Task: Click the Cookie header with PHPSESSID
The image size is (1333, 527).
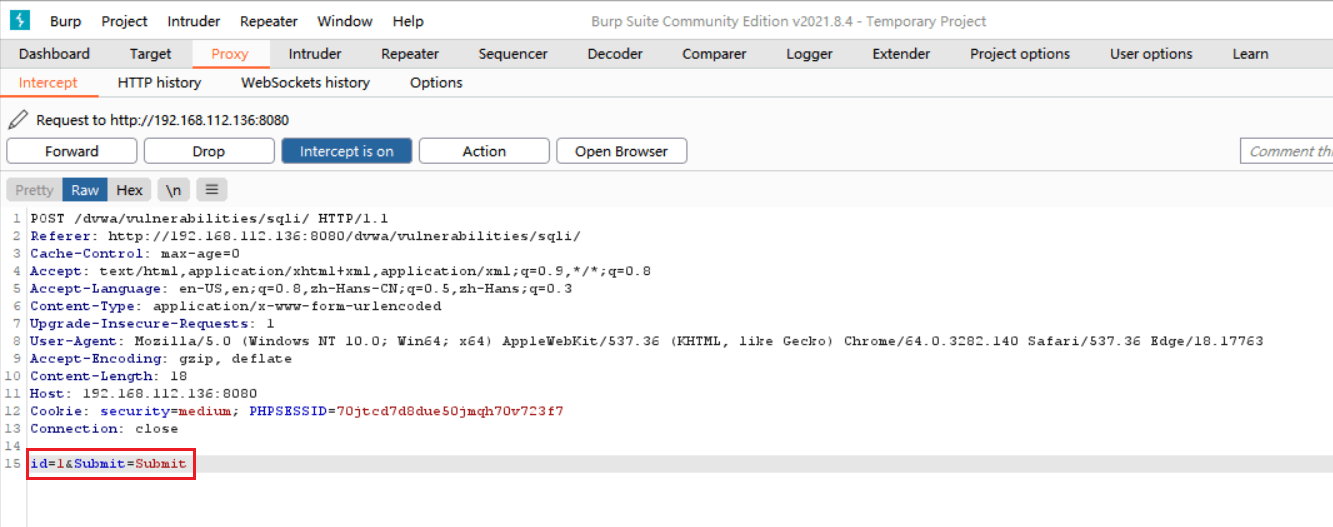Action: pyautogui.click(x=297, y=411)
